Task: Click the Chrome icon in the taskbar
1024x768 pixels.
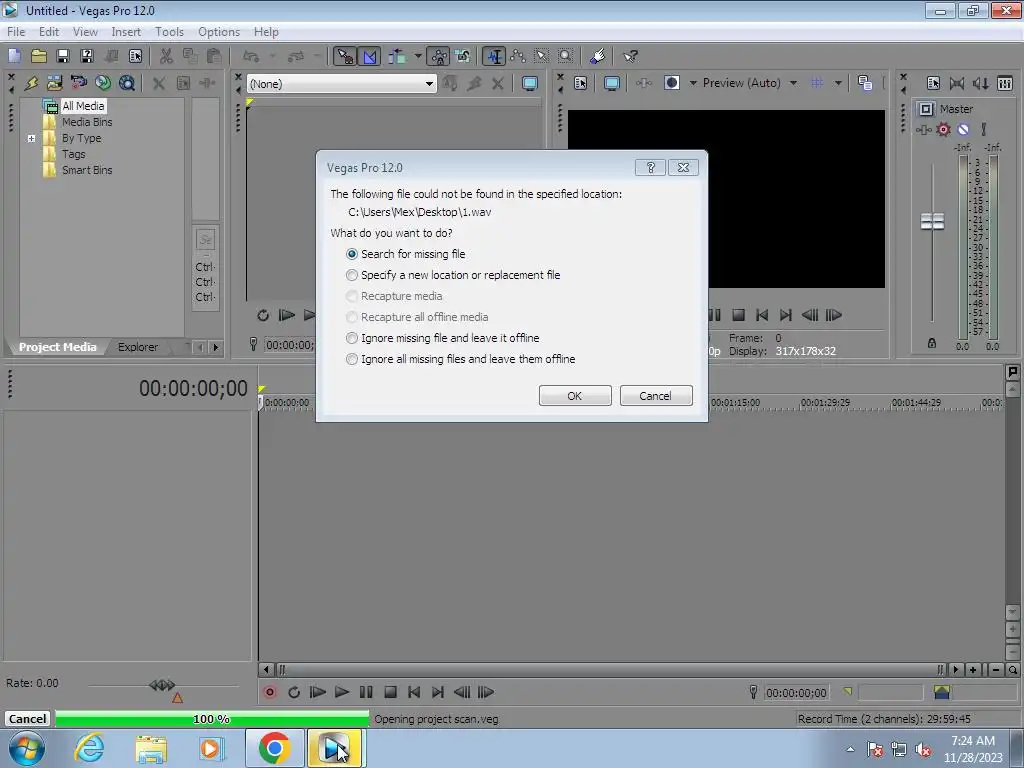Action: 274,748
